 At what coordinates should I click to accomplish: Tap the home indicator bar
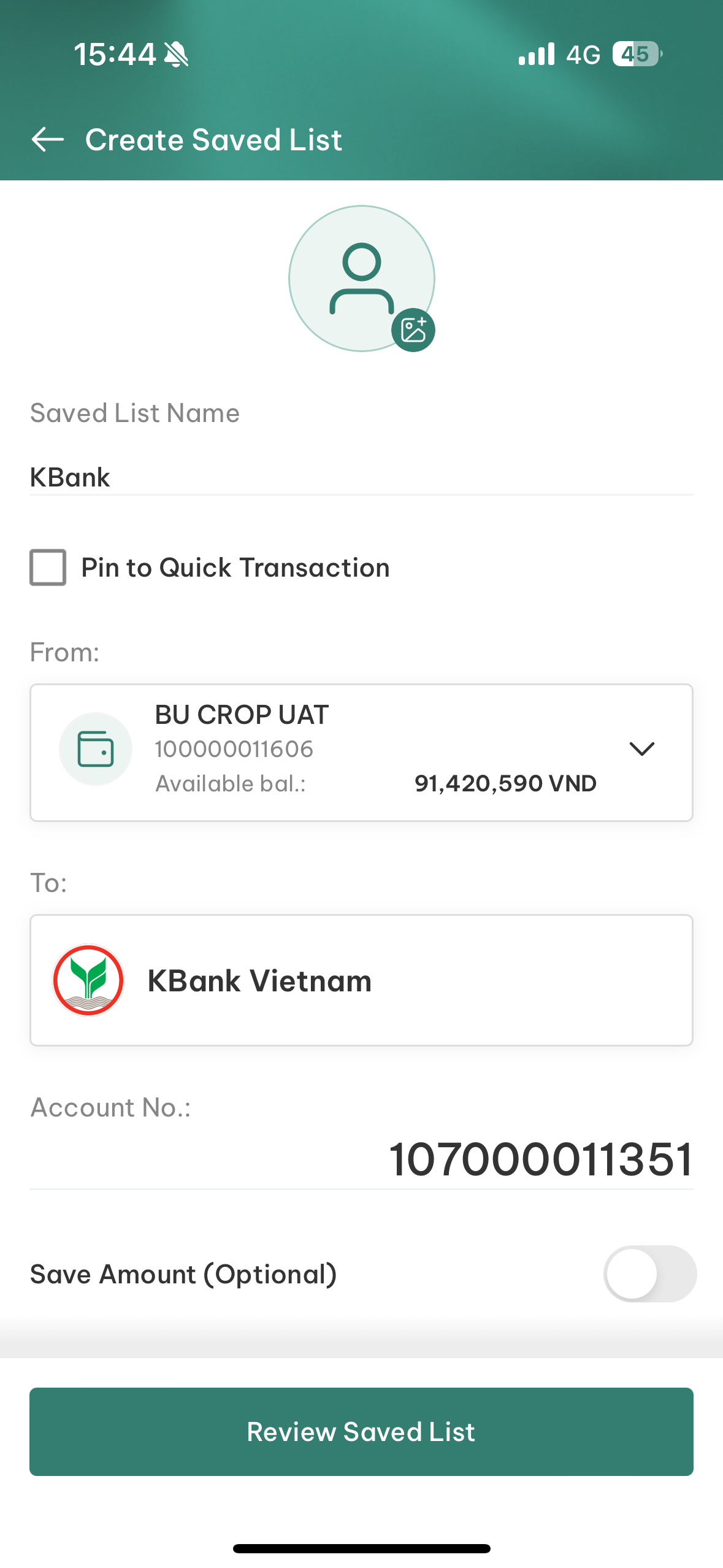click(361, 1548)
